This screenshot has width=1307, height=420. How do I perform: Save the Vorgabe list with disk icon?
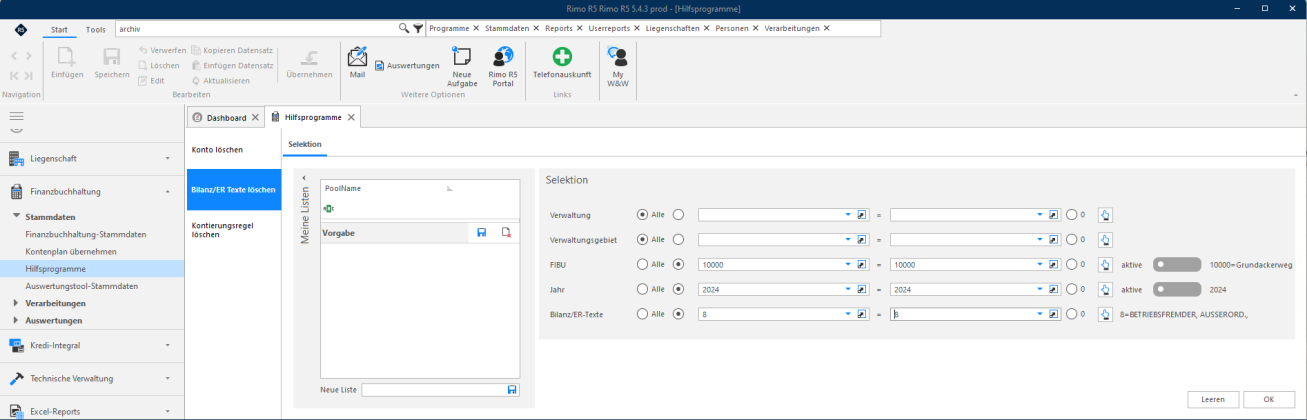[x=481, y=233]
